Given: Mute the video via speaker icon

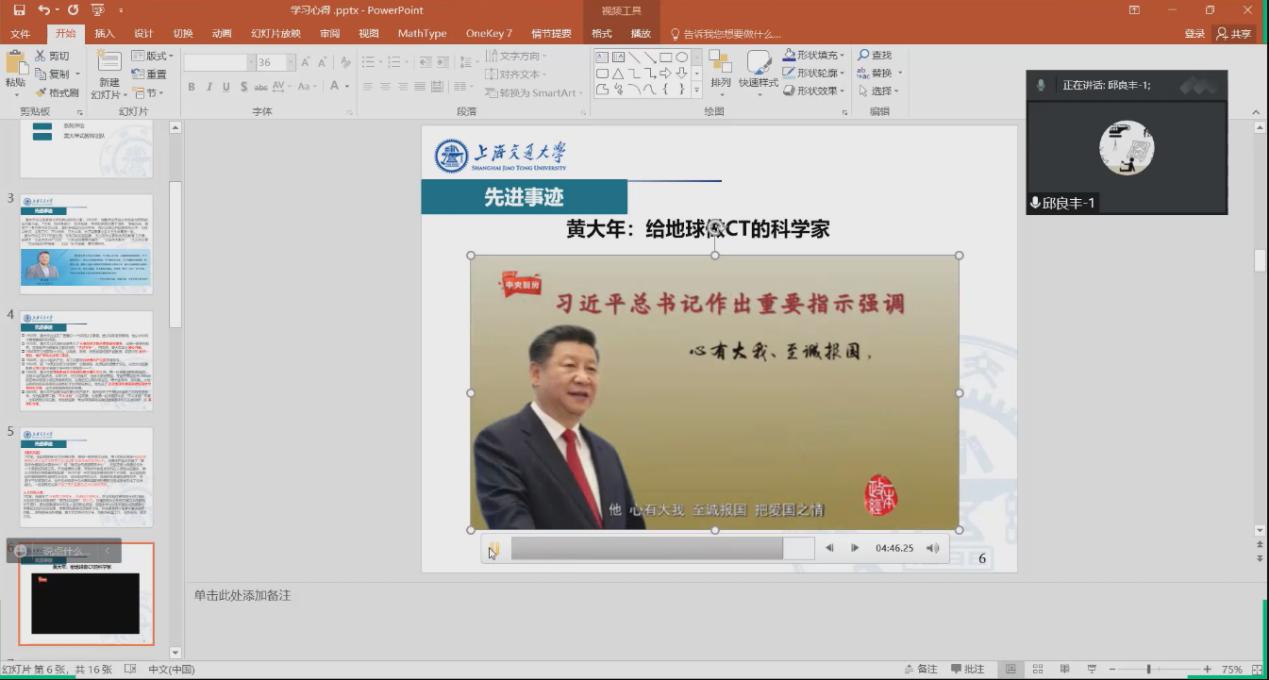Looking at the screenshot, I should [x=934, y=547].
